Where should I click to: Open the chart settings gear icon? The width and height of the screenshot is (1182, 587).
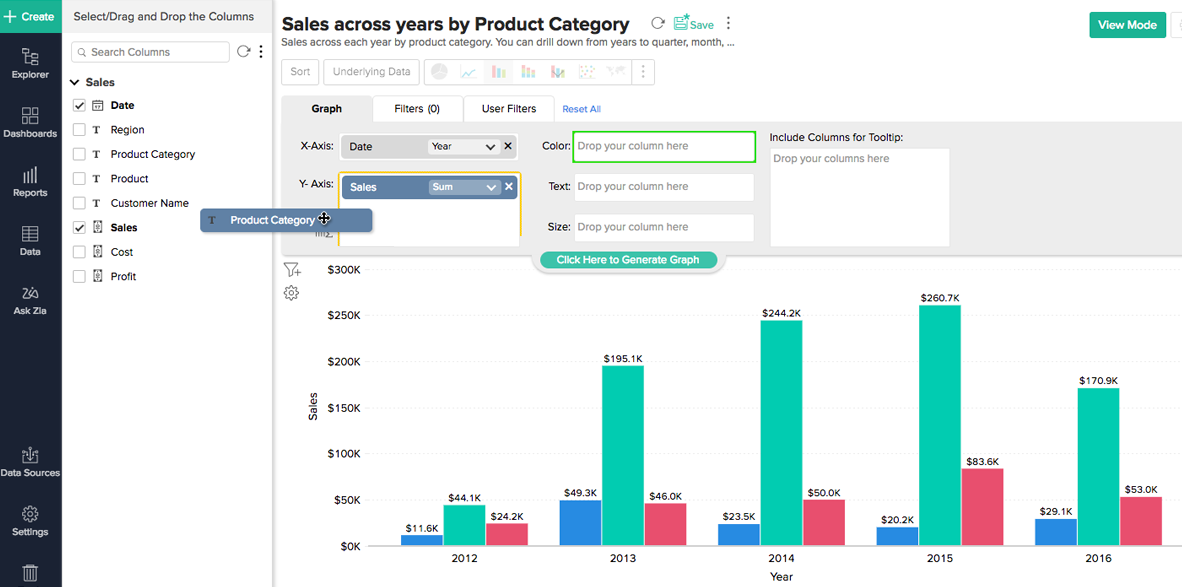[292, 293]
